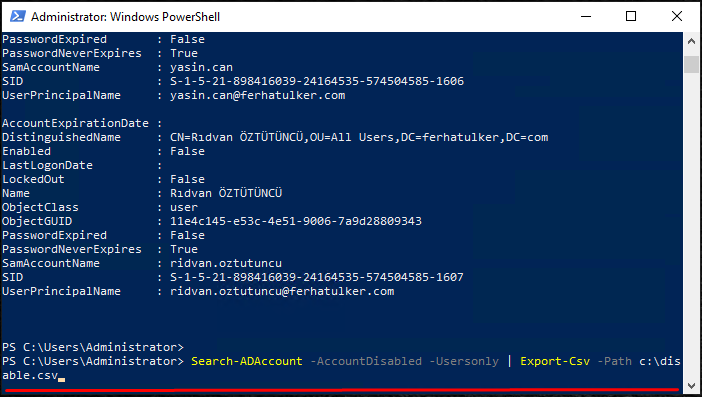Click the empty scrollbar track below the thumb
The image size is (702, 397).
[691, 224]
